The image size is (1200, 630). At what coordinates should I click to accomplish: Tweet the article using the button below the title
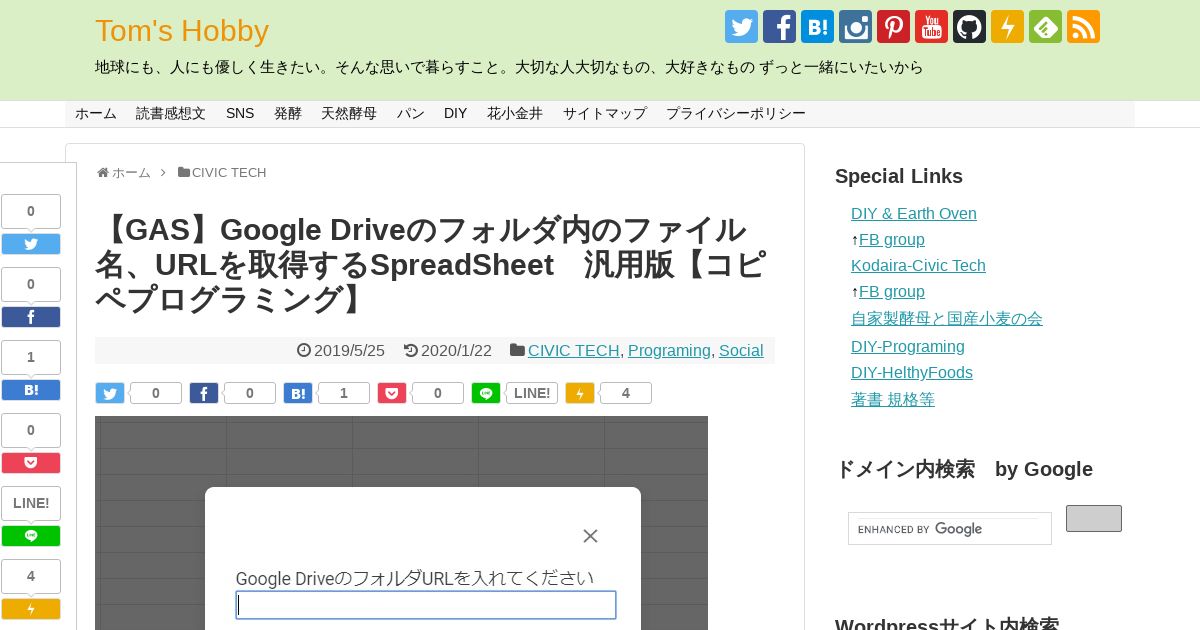click(110, 393)
